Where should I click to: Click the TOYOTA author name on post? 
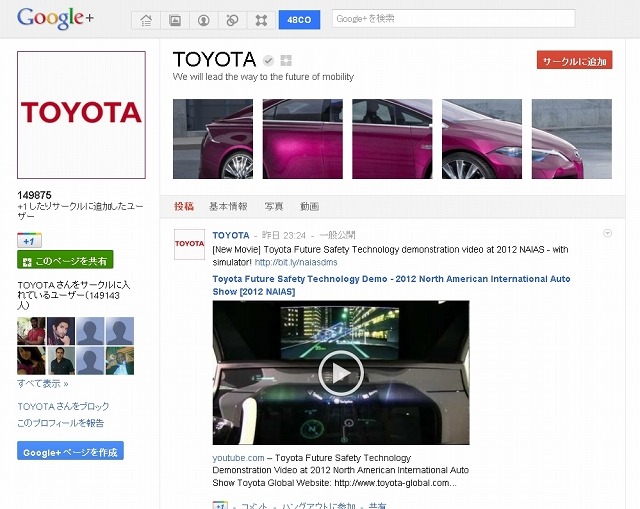231,236
